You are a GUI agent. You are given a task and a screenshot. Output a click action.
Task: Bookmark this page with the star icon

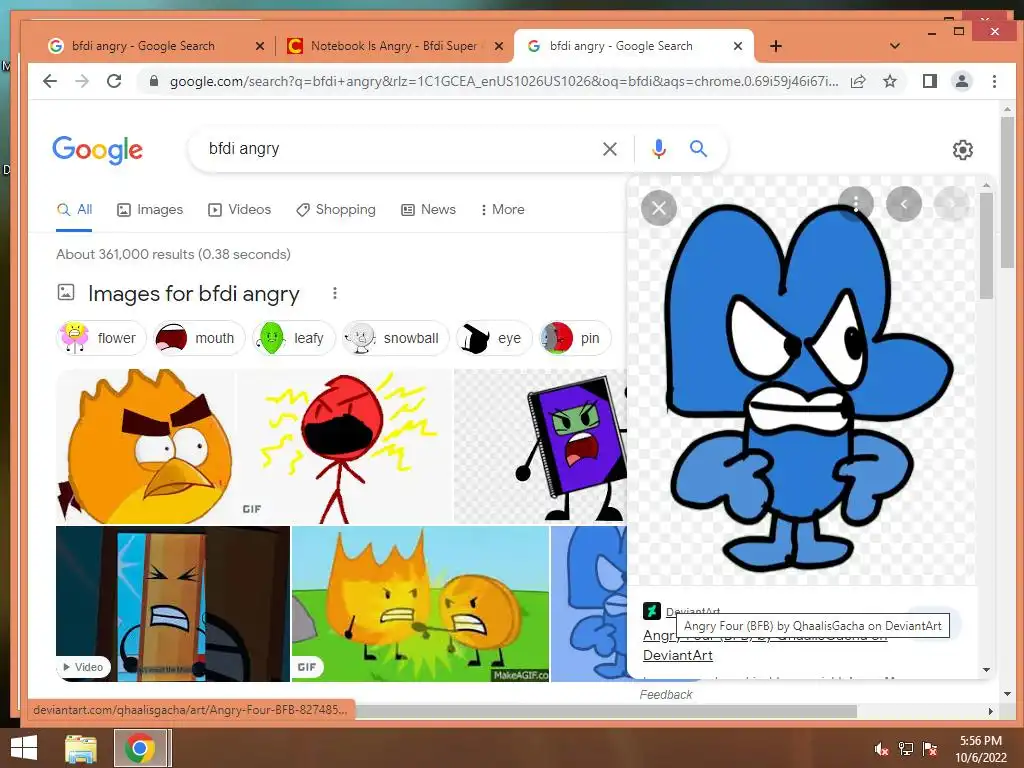[889, 81]
